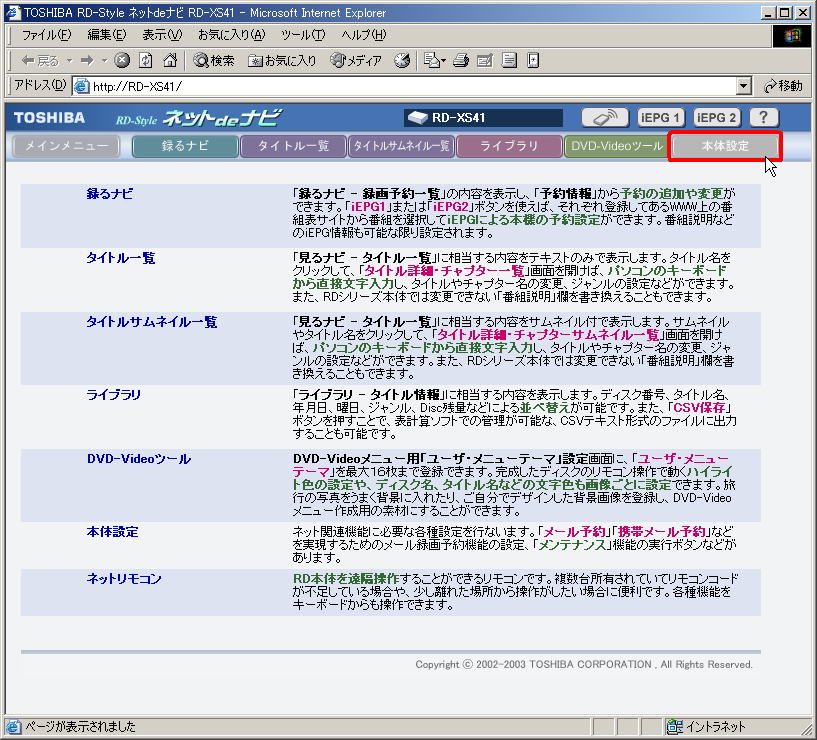Click the Discuss toolbar icon
Screen dimensions: 817x740
(x=509, y=61)
